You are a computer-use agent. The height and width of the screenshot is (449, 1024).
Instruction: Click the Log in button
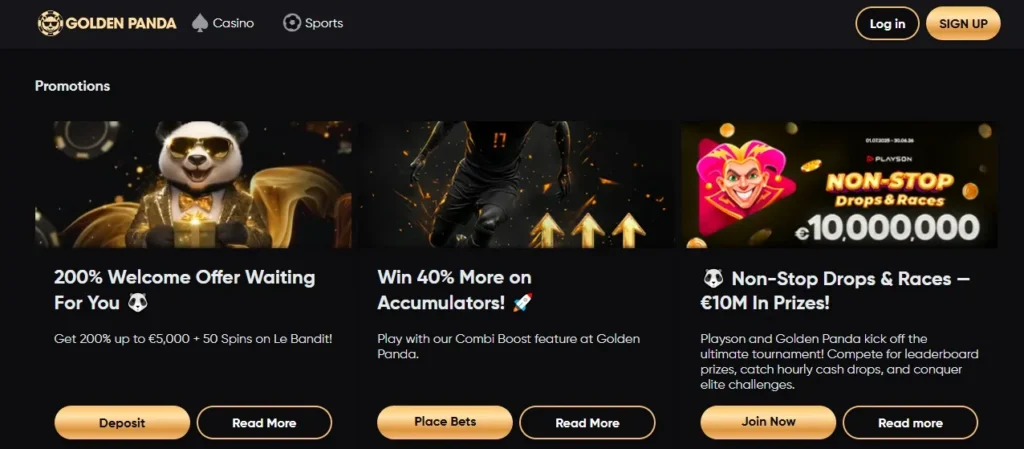click(x=888, y=23)
